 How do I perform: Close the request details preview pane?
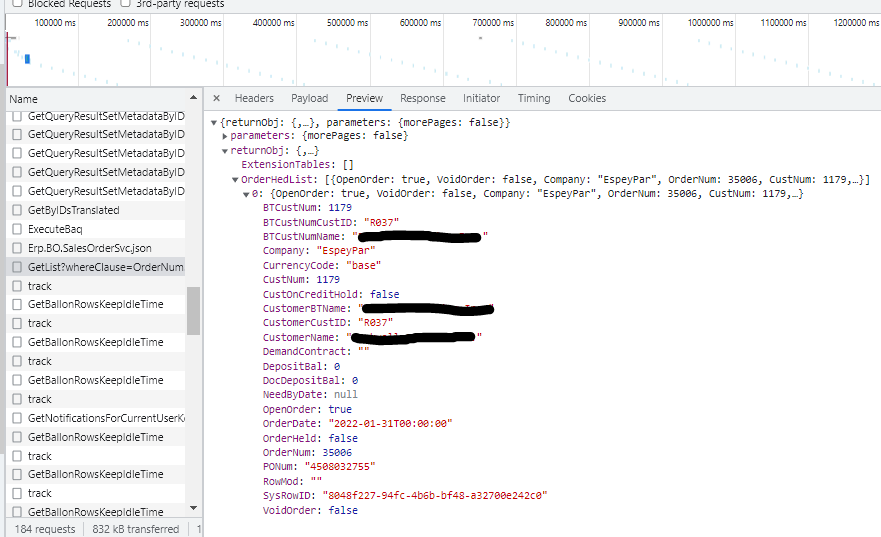tap(217, 99)
